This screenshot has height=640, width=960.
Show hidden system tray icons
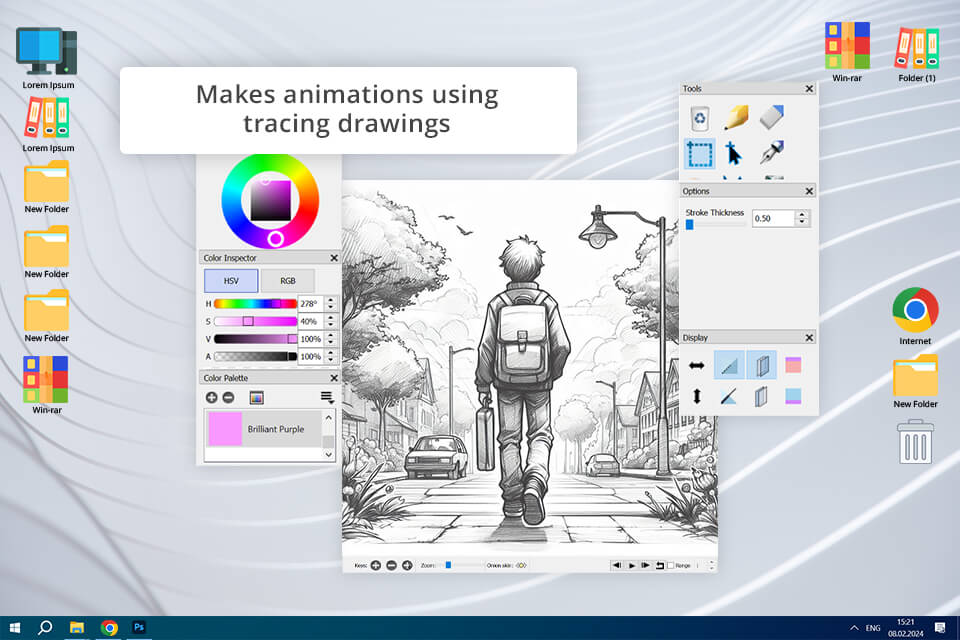854,628
